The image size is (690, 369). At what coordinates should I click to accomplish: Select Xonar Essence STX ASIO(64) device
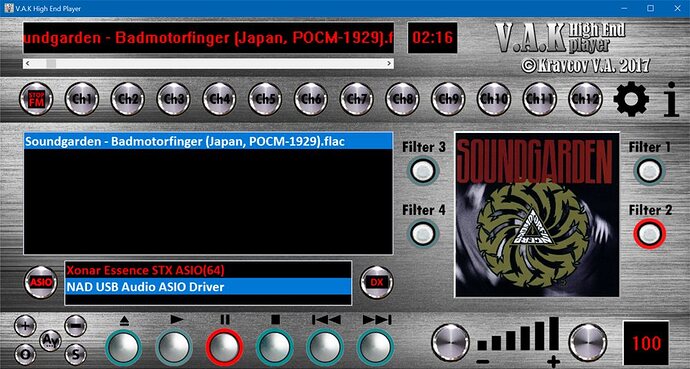point(208,270)
